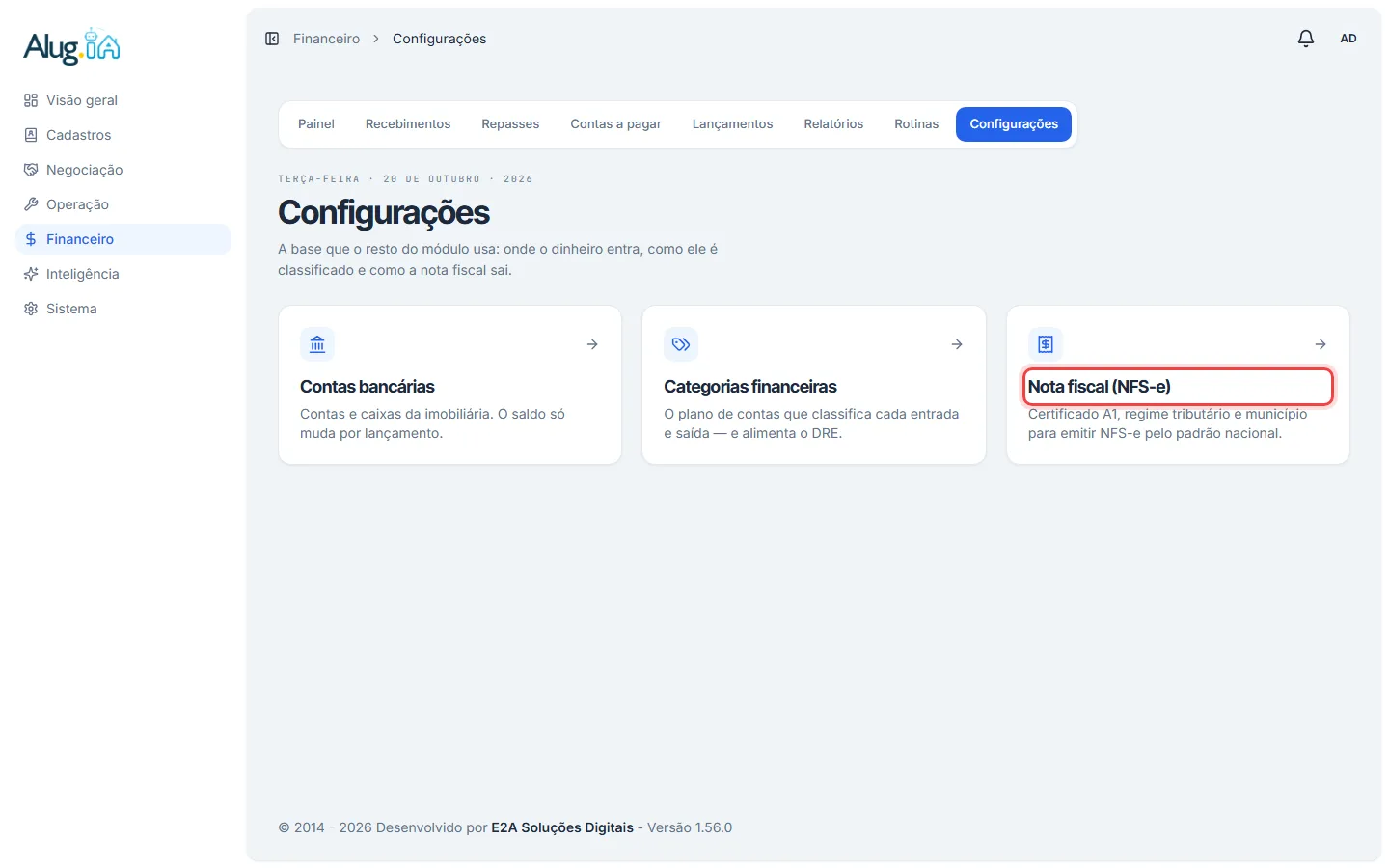Click the date text Terça-feira 20 de outubro

point(405,179)
